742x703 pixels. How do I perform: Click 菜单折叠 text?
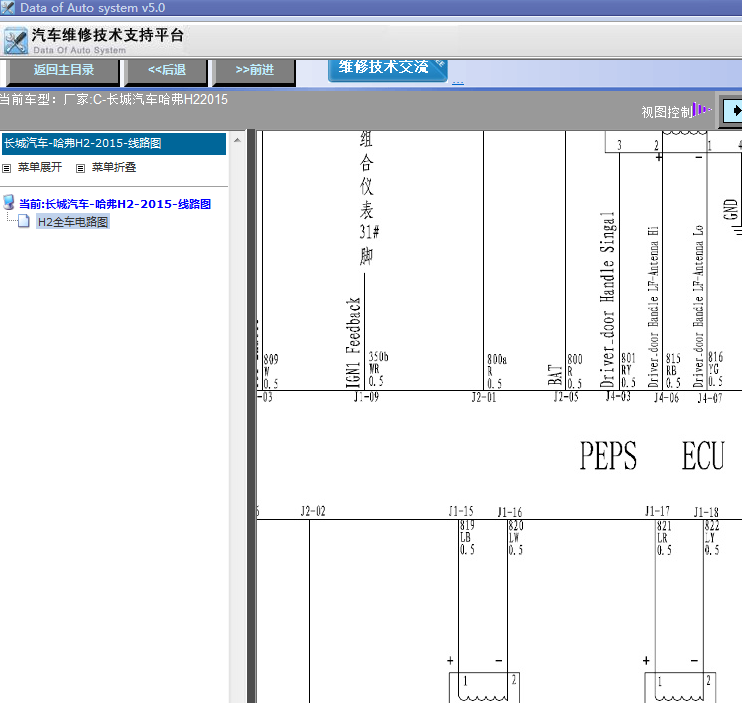114,167
